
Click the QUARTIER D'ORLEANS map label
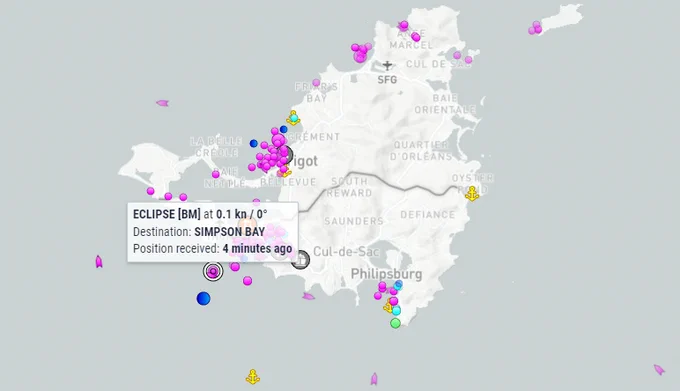[x=421, y=150]
